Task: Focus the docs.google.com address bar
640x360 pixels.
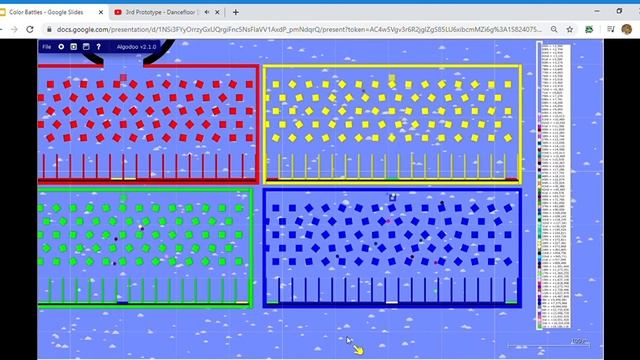Action: (299, 29)
